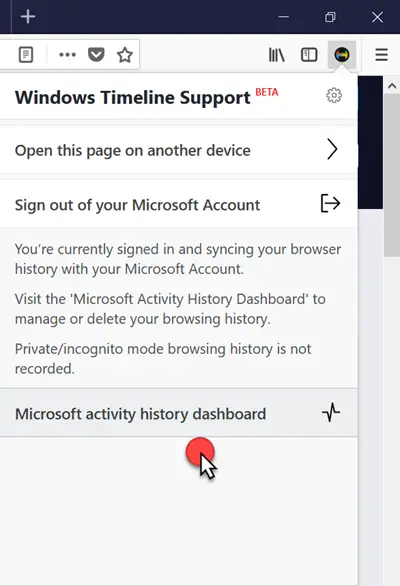
Task: Click the Windows Timeline Support extension icon
Action: tap(342, 55)
